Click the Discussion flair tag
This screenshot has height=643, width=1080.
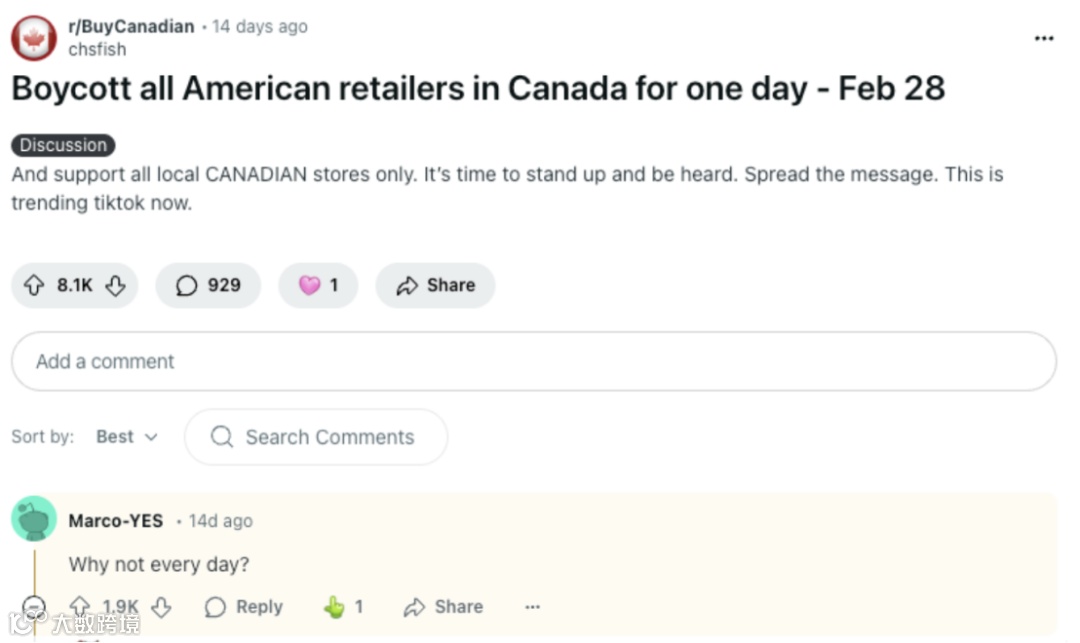63,145
